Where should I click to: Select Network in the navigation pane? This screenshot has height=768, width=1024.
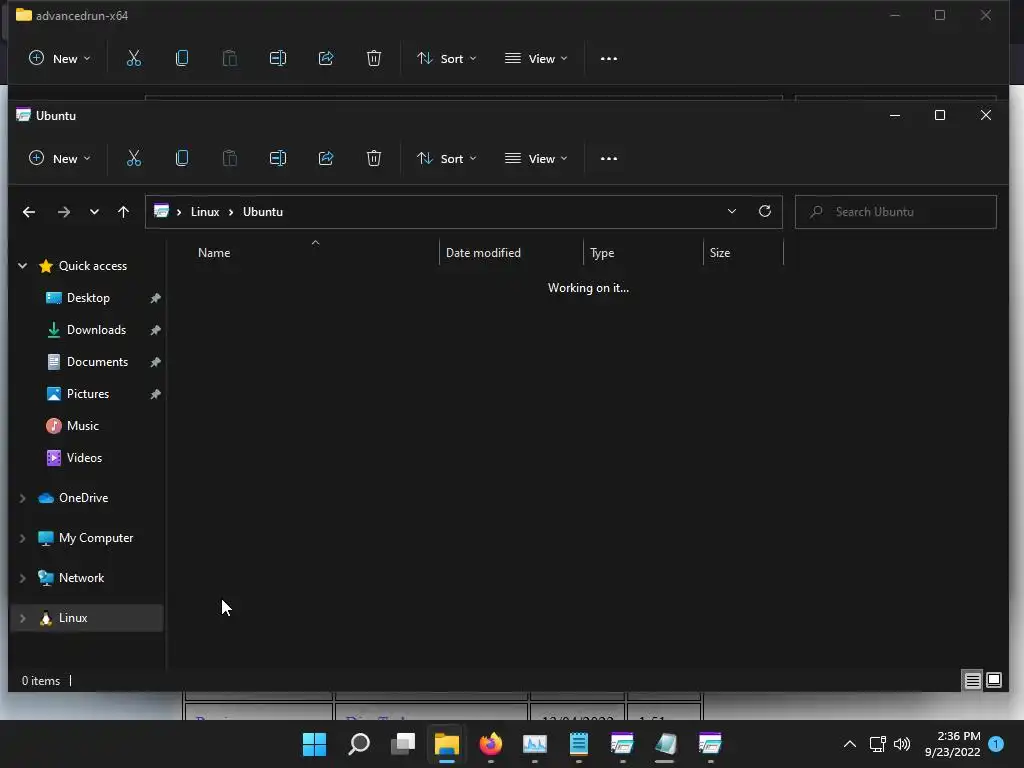[81, 578]
